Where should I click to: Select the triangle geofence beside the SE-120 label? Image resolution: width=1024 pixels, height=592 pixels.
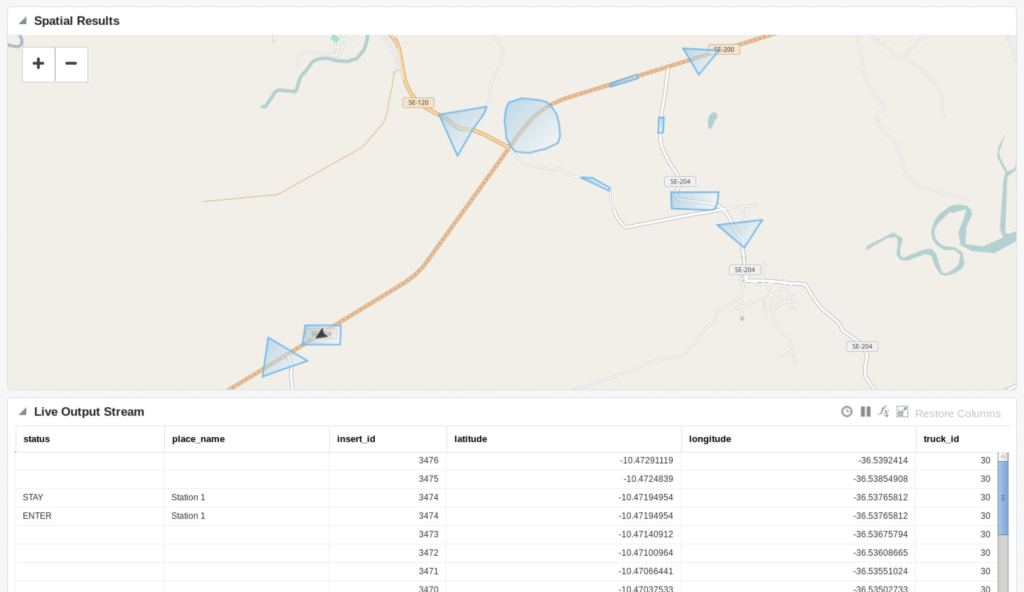point(462,130)
